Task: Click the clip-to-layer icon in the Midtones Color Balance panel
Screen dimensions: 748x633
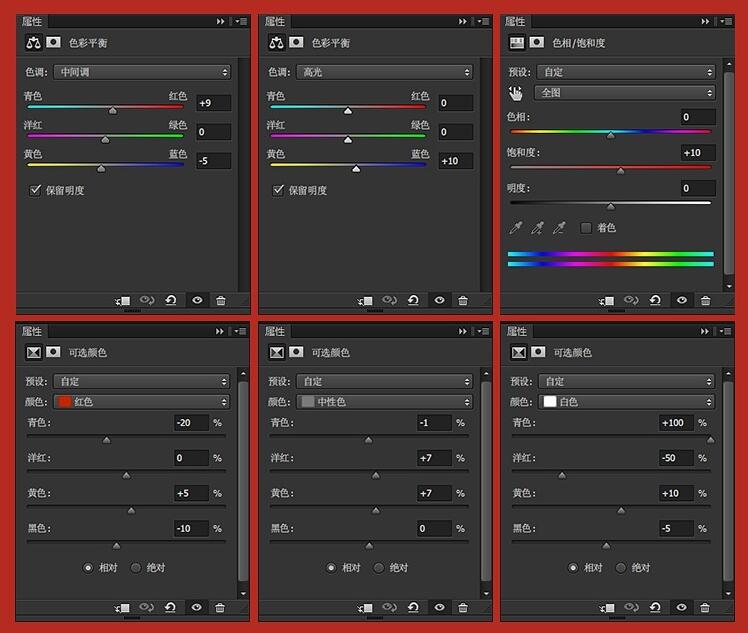Action: point(123,301)
